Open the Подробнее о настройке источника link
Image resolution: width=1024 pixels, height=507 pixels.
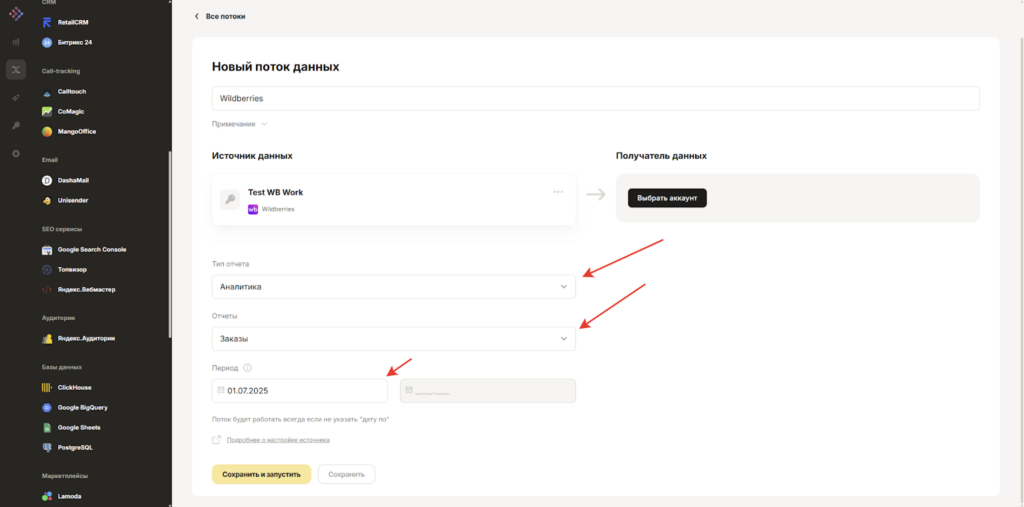point(278,440)
